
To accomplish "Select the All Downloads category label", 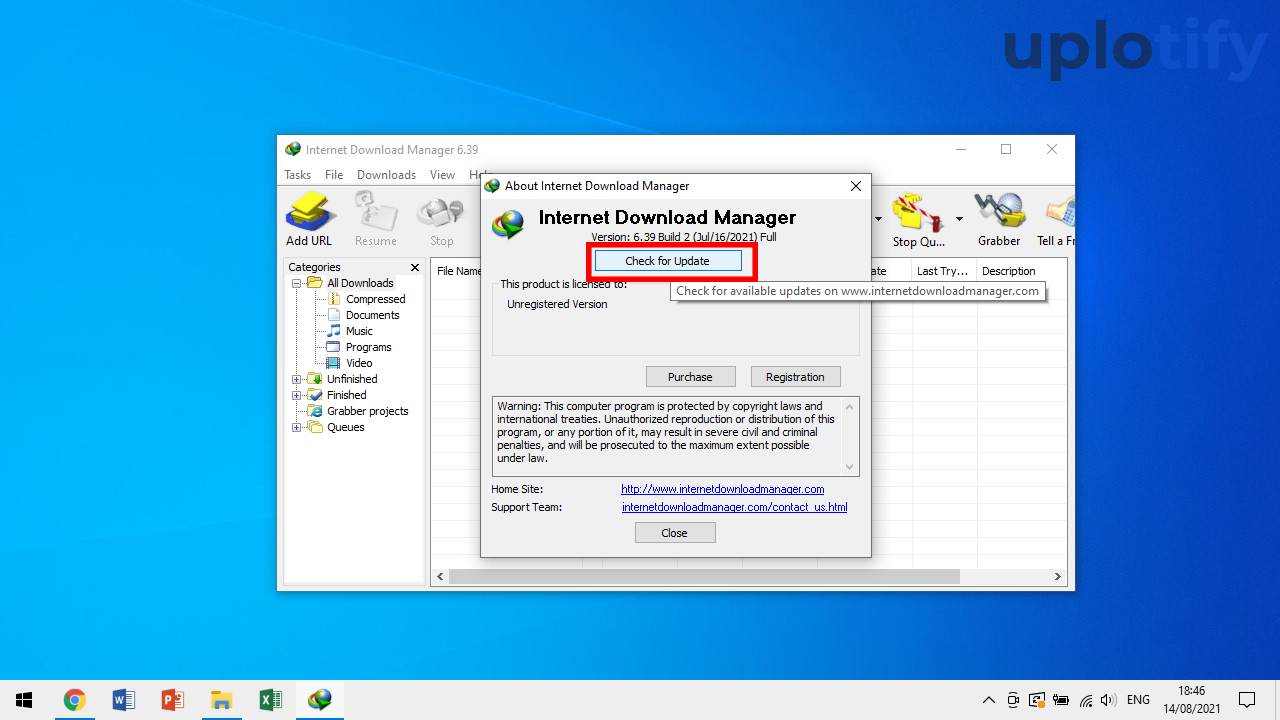I will tap(360, 283).
